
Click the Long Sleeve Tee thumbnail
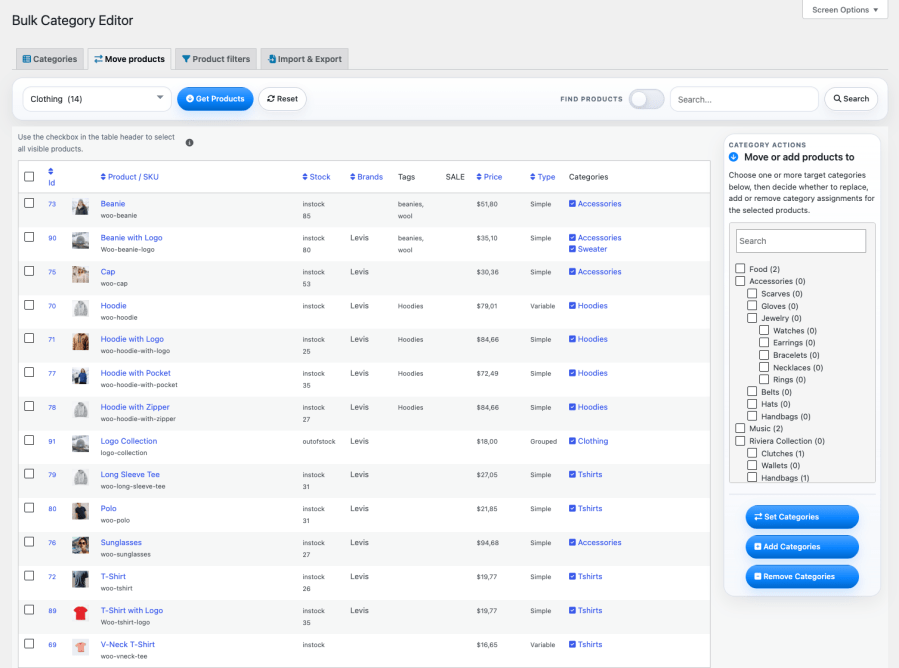point(80,477)
